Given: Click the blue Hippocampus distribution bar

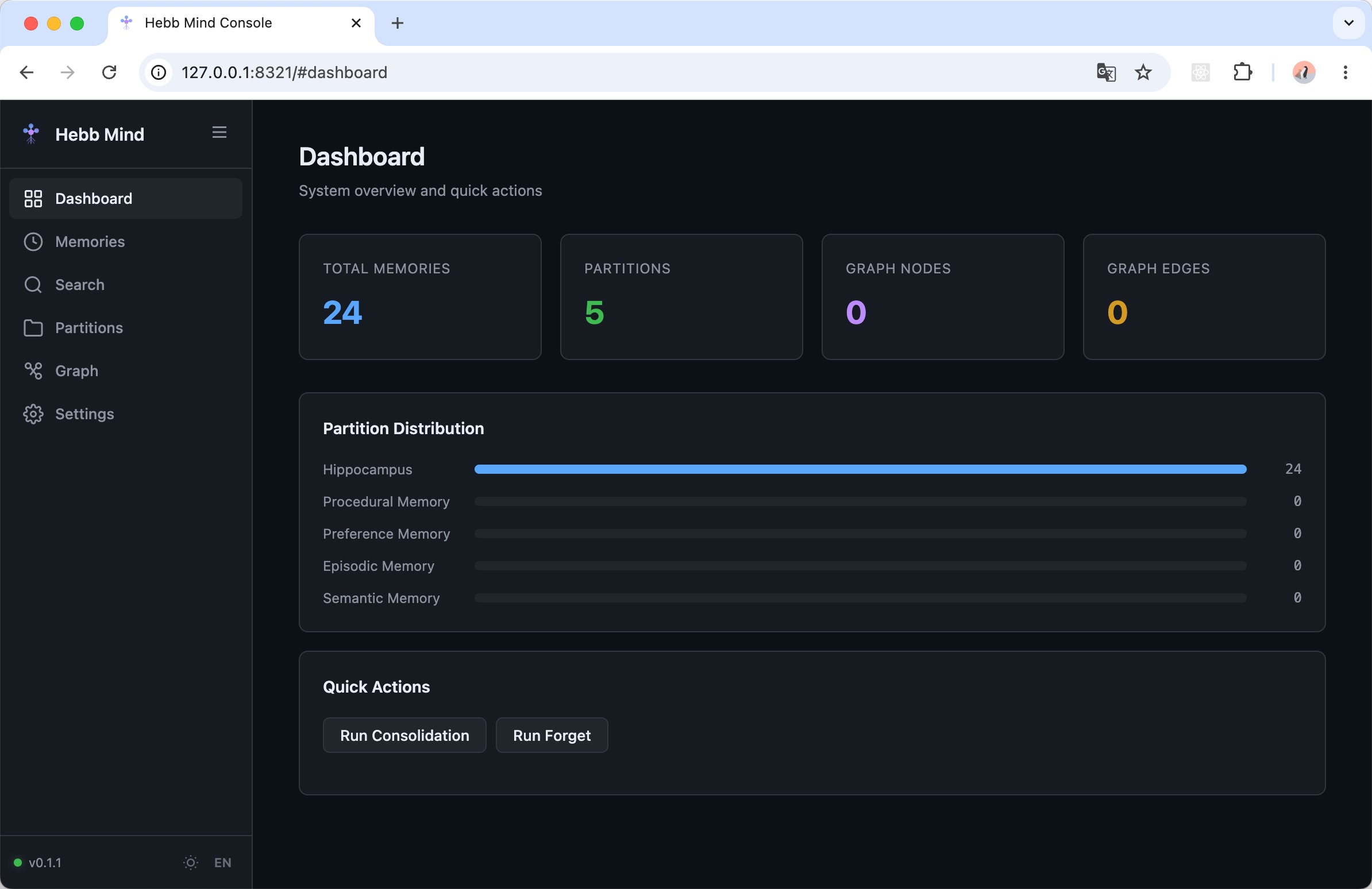Looking at the screenshot, I should click(860, 470).
